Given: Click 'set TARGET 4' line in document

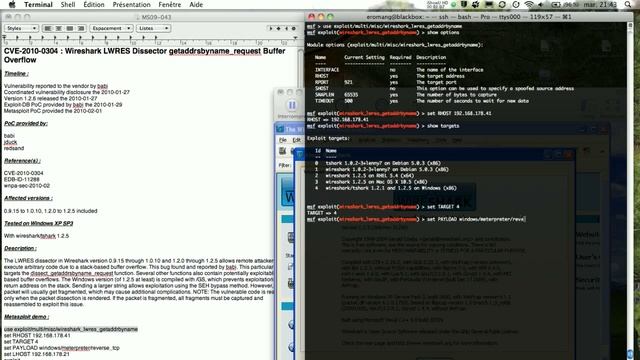Looking at the screenshot, I should coord(21,342).
